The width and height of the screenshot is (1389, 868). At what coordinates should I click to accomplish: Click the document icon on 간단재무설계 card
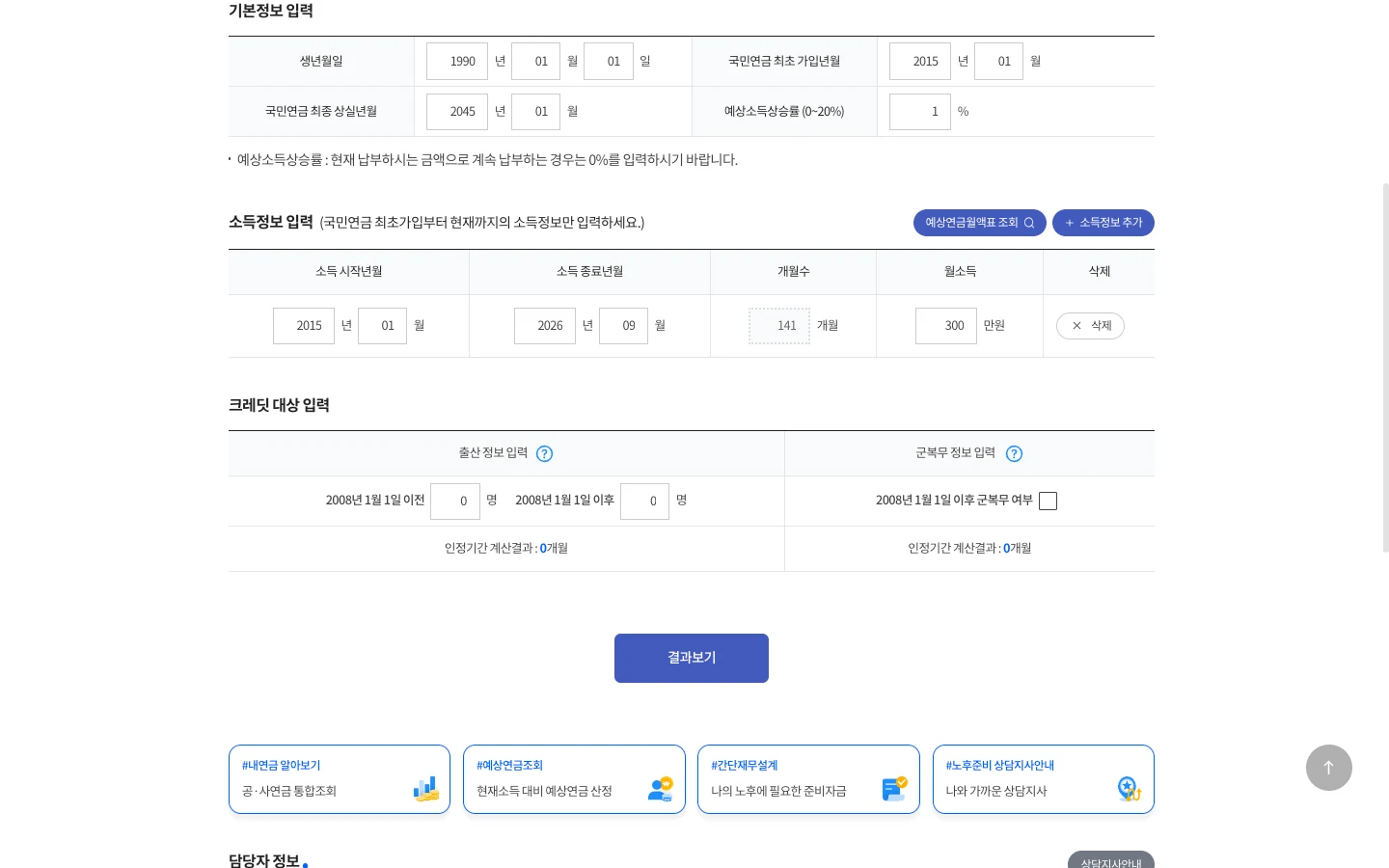(895, 789)
